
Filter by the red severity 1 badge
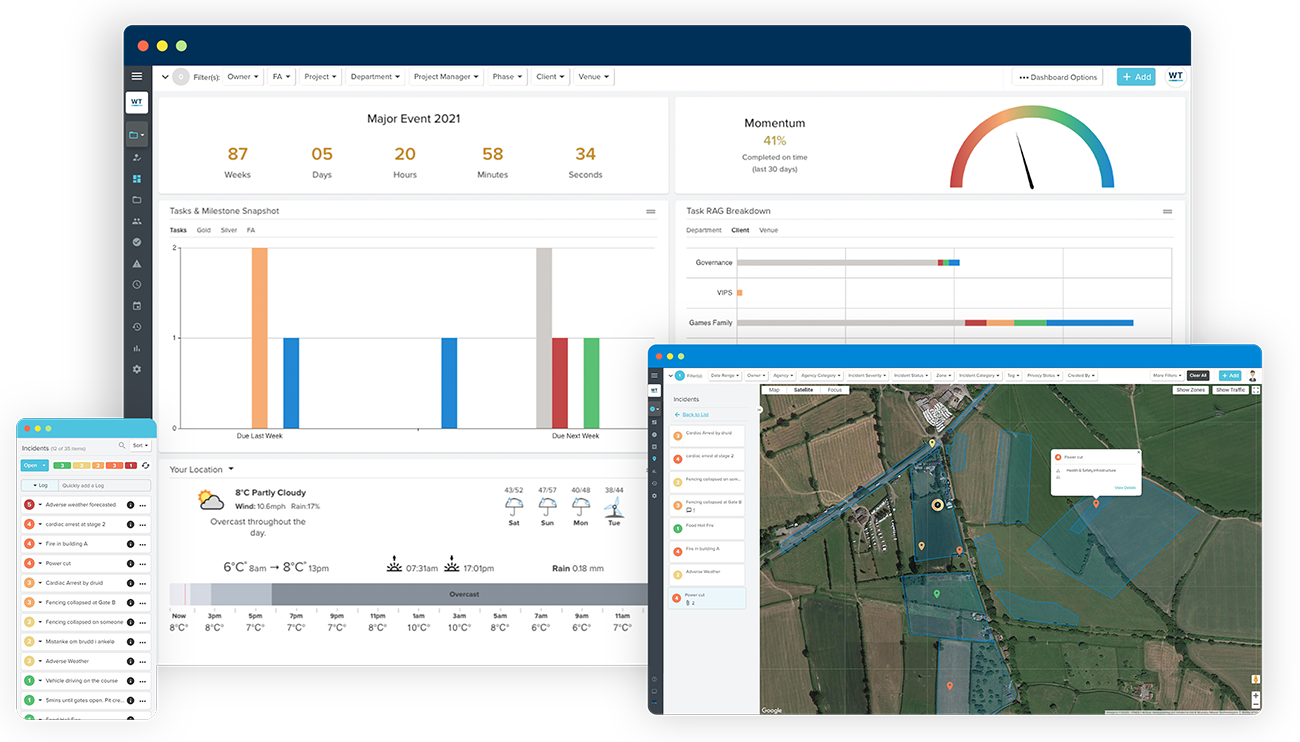(x=130, y=465)
